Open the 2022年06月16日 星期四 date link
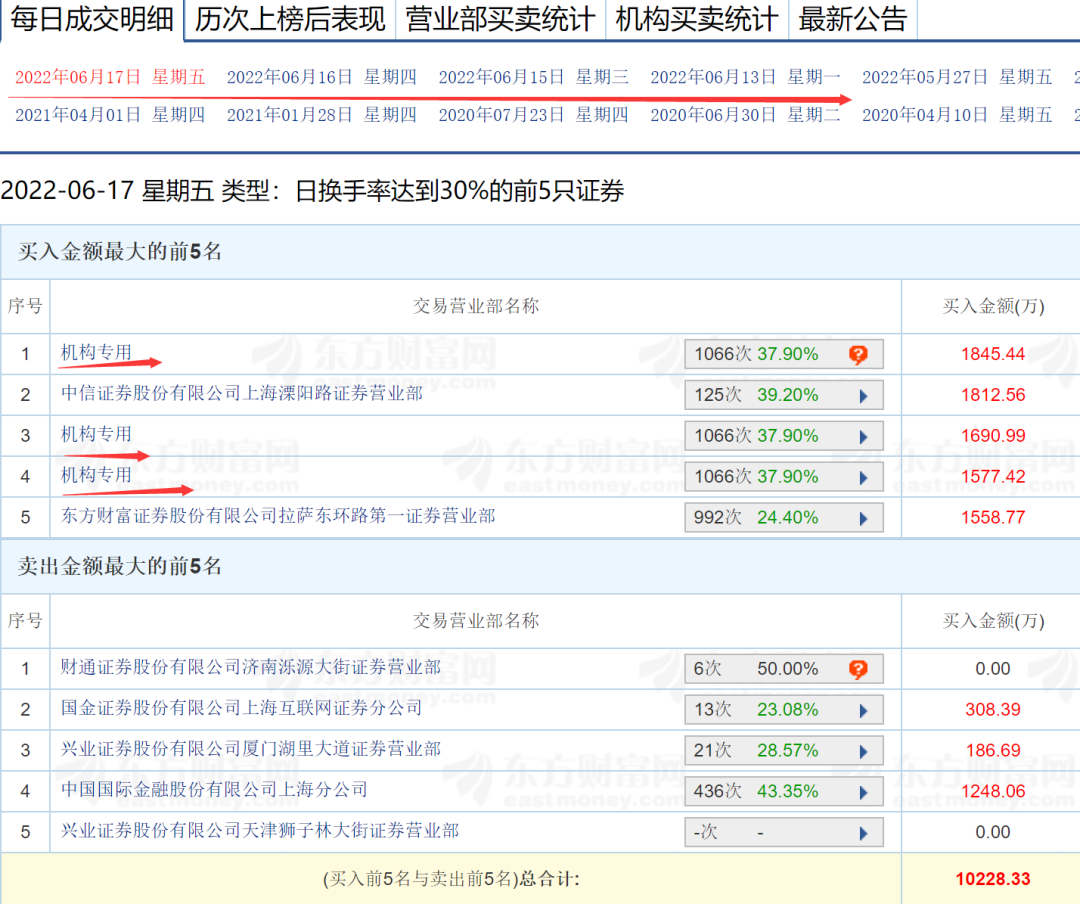This screenshot has width=1080, height=904. (321, 77)
